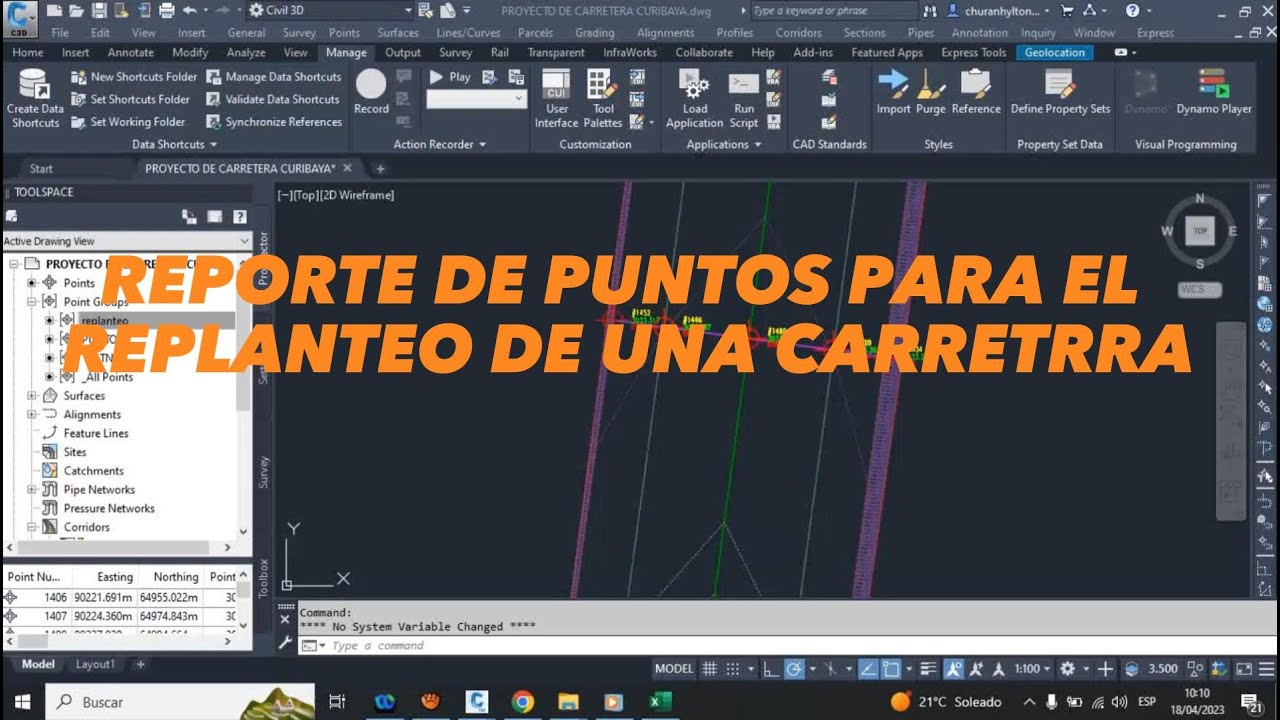Click Validate Data Shortcuts

pyautogui.click(x=273, y=99)
